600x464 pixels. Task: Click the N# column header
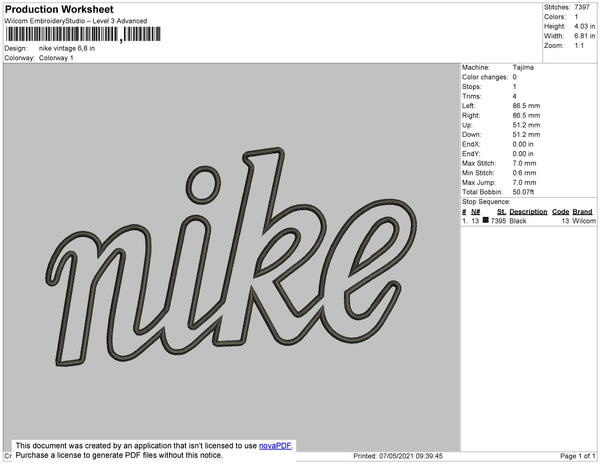(476, 212)
